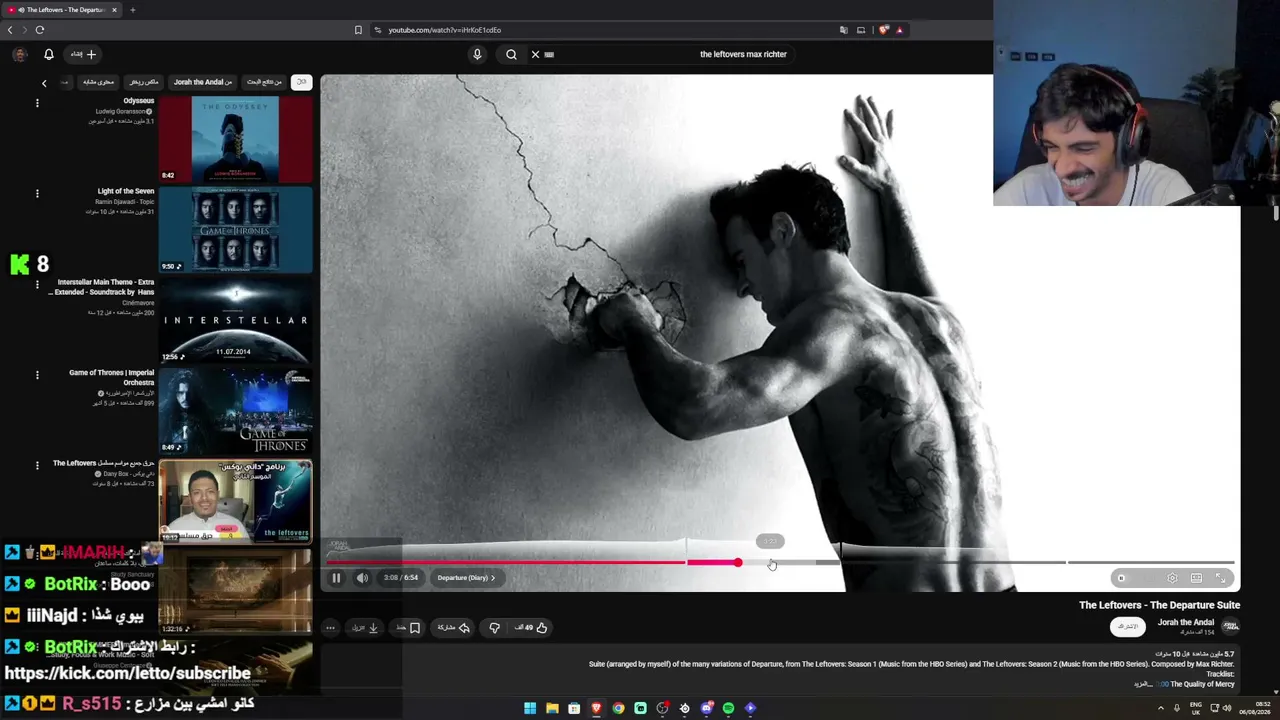
Task: Open the Departure (Diary) chapter list
Action: coord(466,578)
